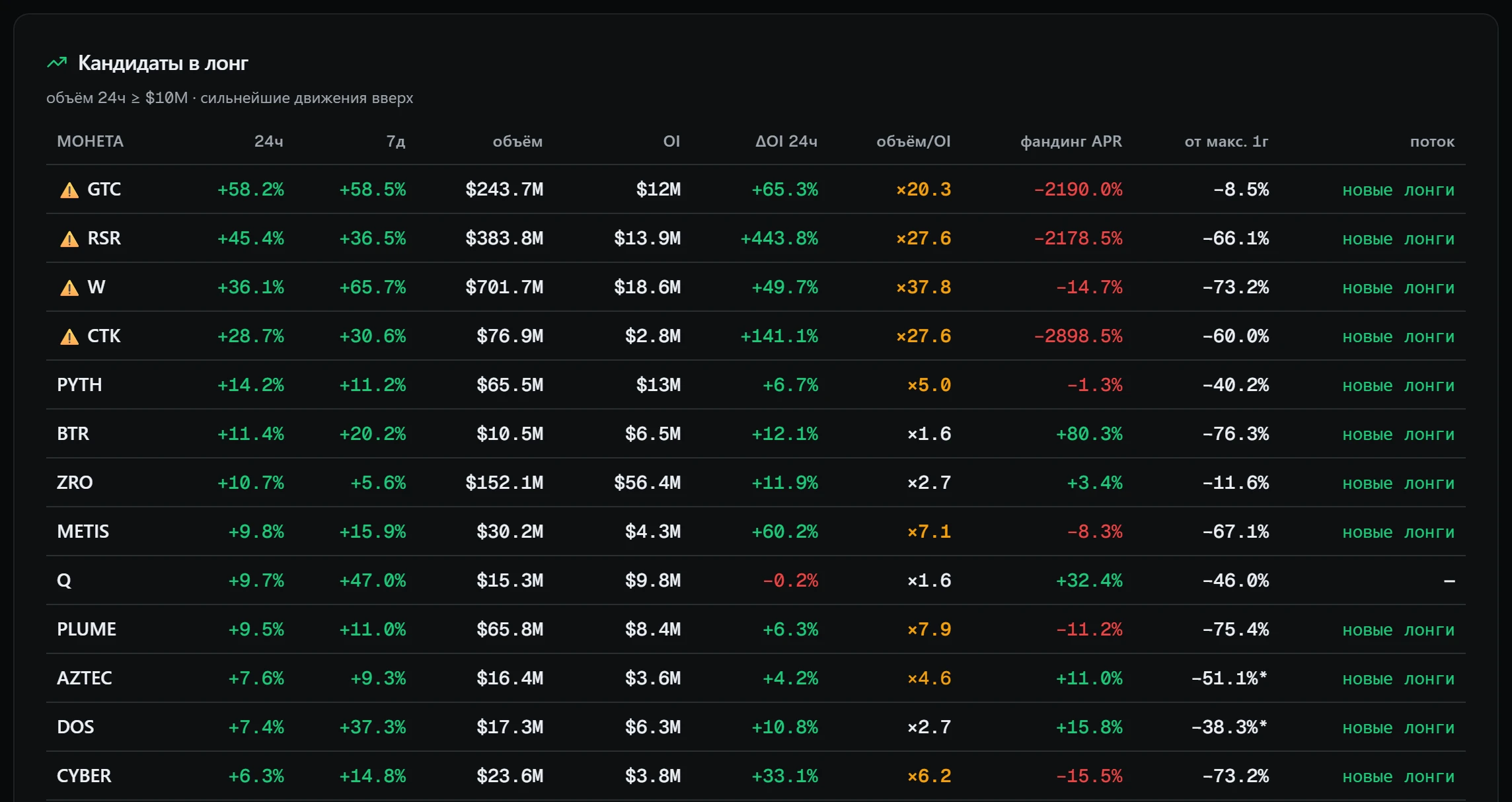The height and width of the screenshot is (802, 1512).
Task: Click the Кандидаты в лонг heading
Action: [x=163, y=63]
